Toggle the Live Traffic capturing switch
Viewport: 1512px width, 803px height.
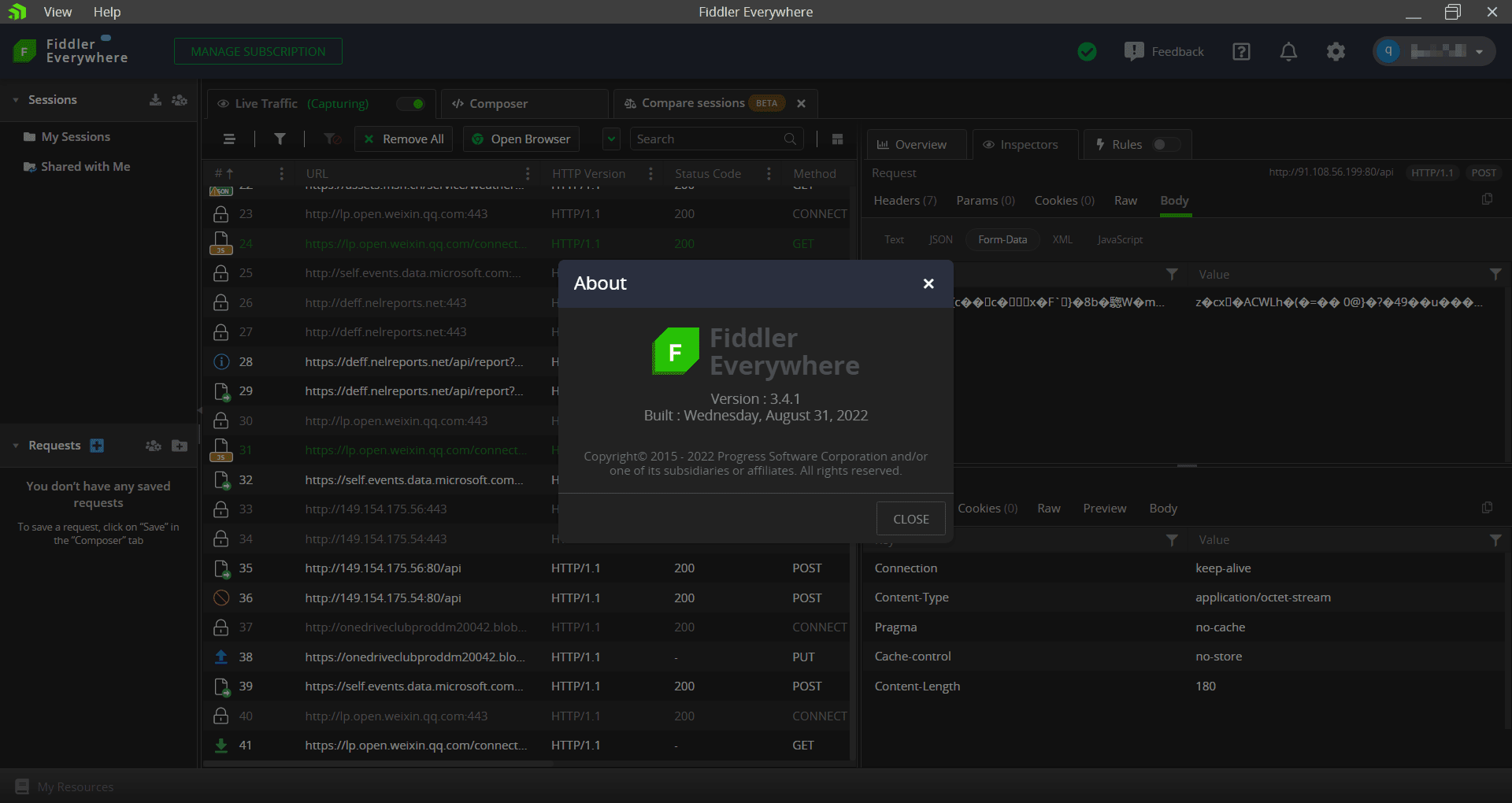[x=411, y=104]
